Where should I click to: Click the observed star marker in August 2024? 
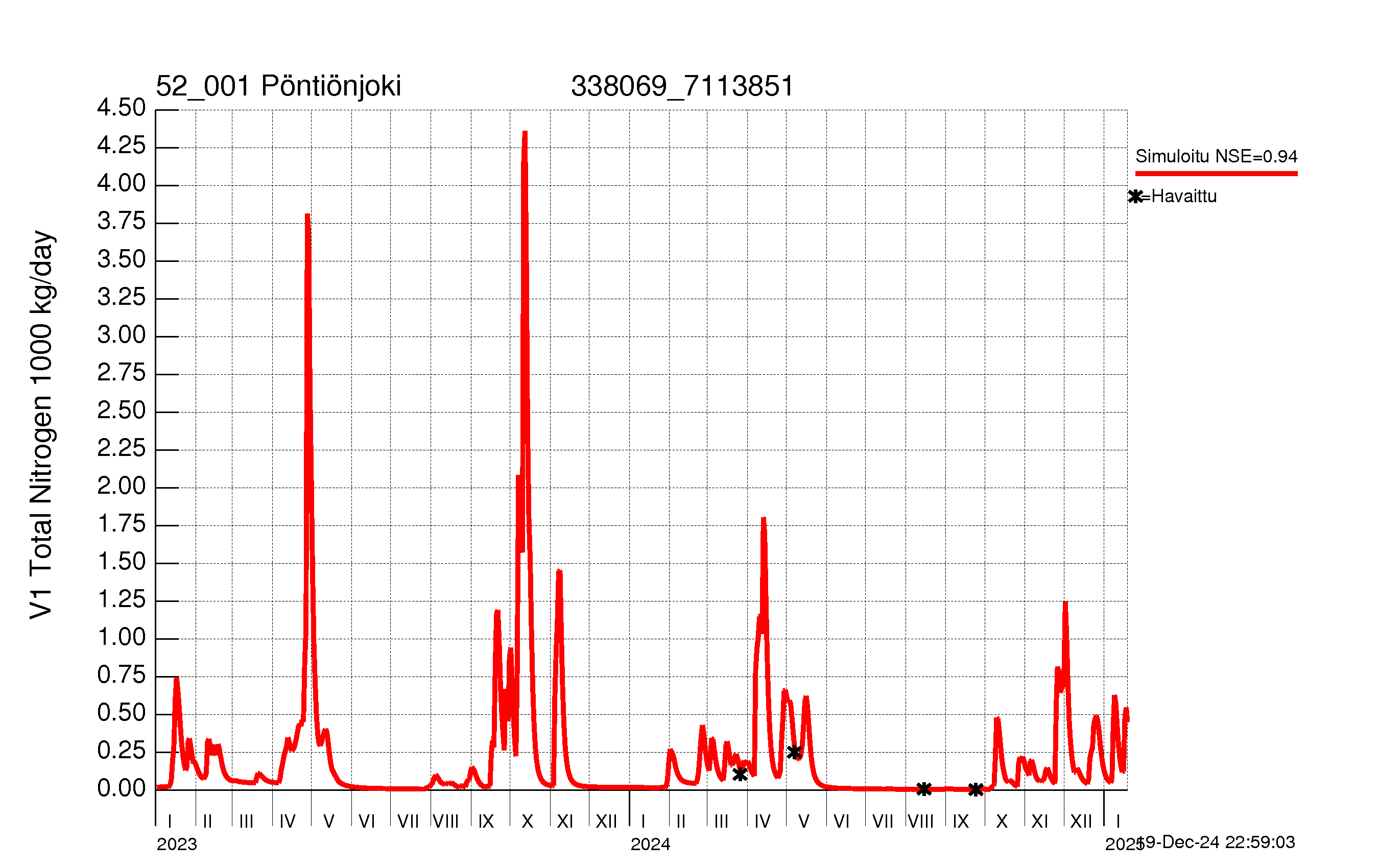pyautogui.click(x=924, y=789)
